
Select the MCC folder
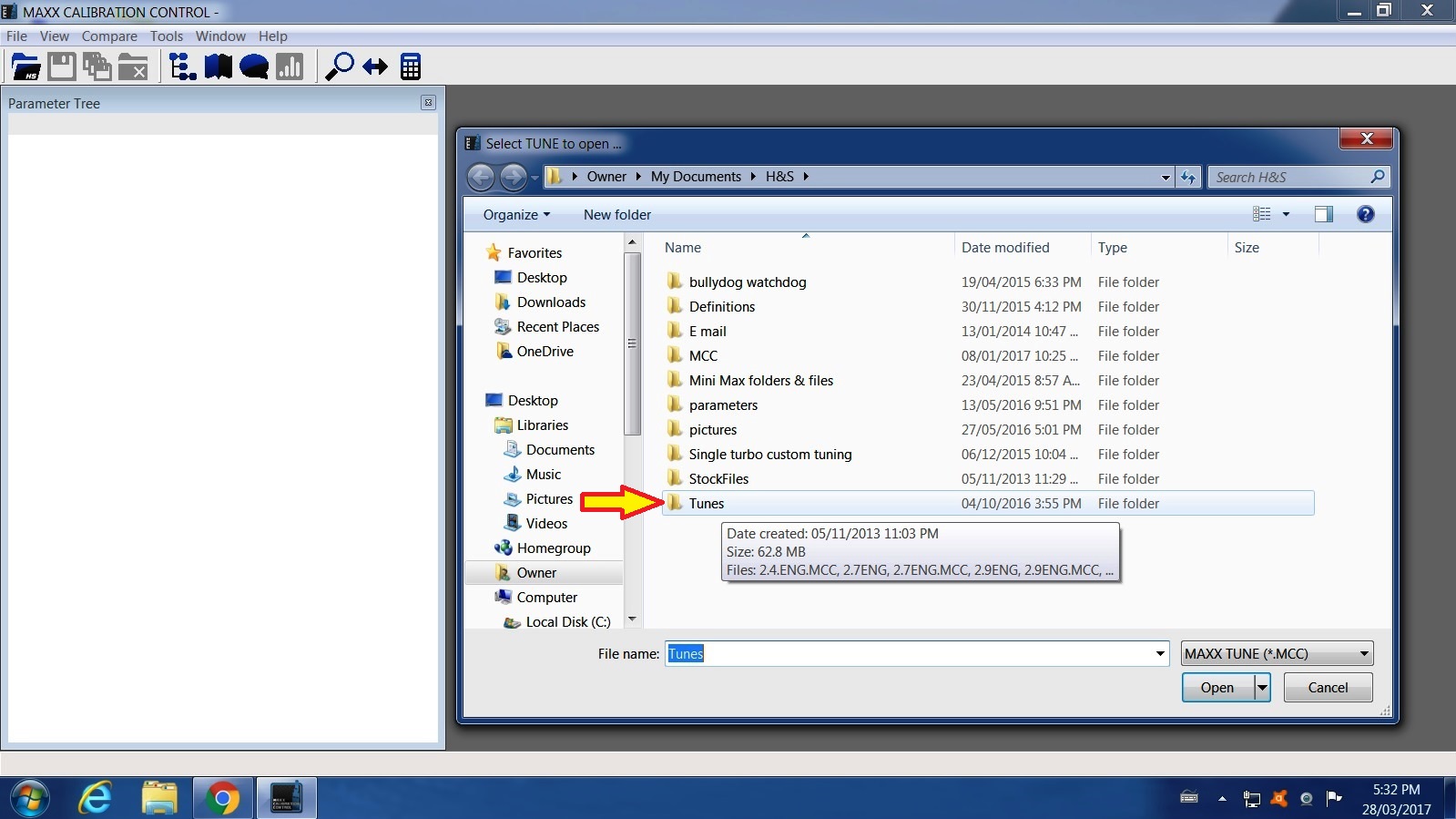pos(988,356)
